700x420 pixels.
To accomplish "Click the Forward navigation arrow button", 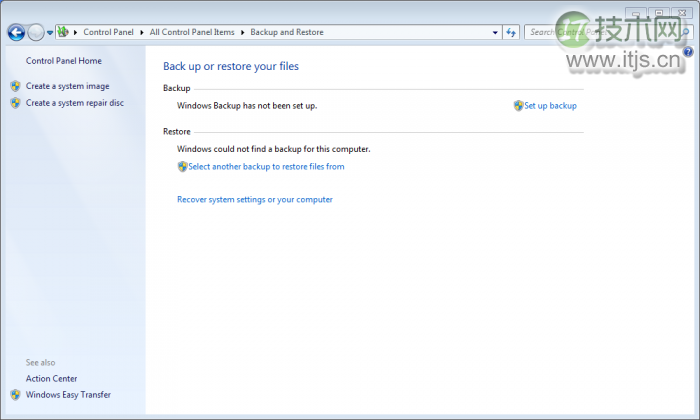I will (x=36, y=33).
